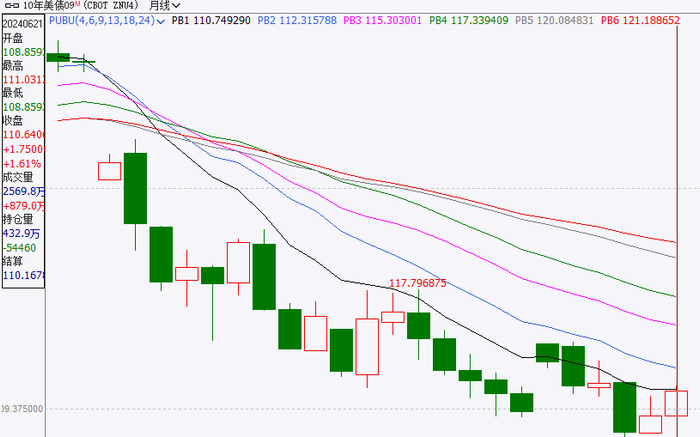700x437 pixels.
Task: Select the 10年美债09 contract title
Action: [48, 6]
